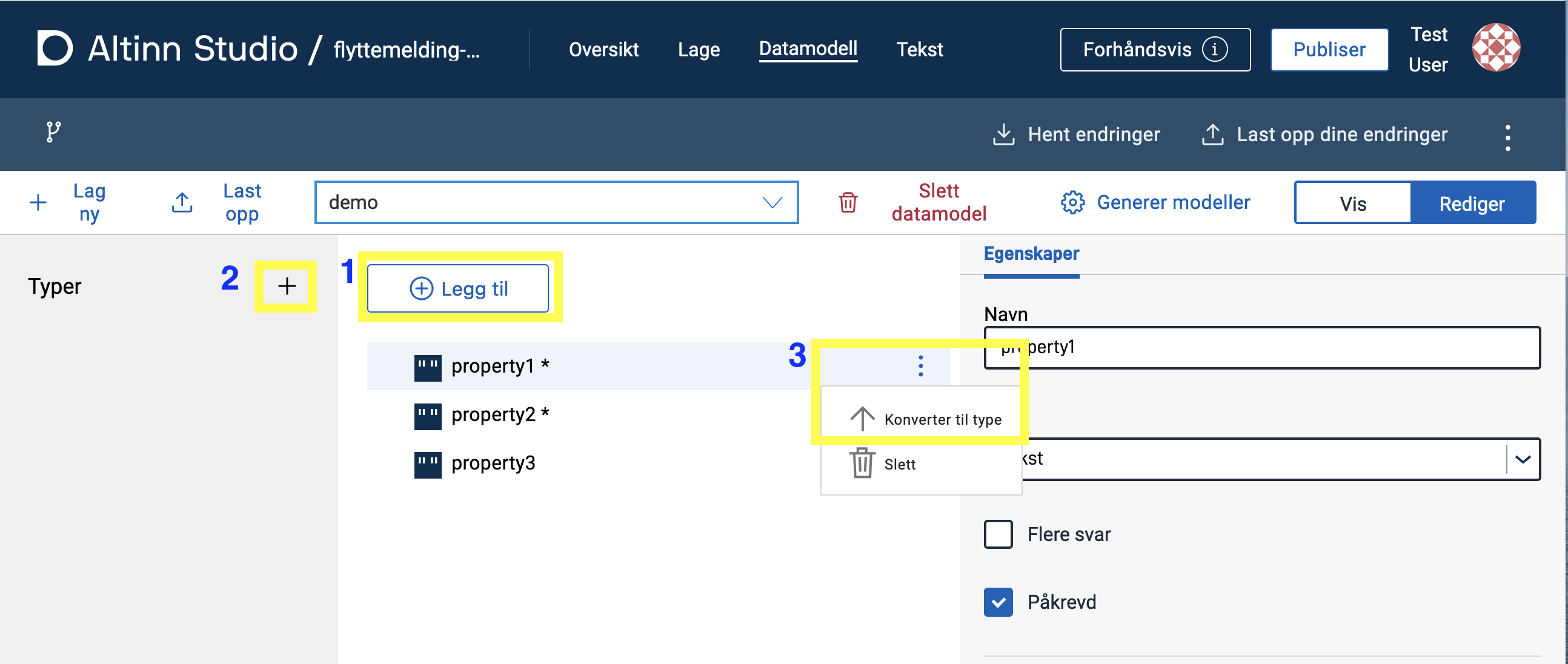The image size is (1568, 664).
Task: Click the trash icon for Slett datamodel
Action: (x=848, y=202)
